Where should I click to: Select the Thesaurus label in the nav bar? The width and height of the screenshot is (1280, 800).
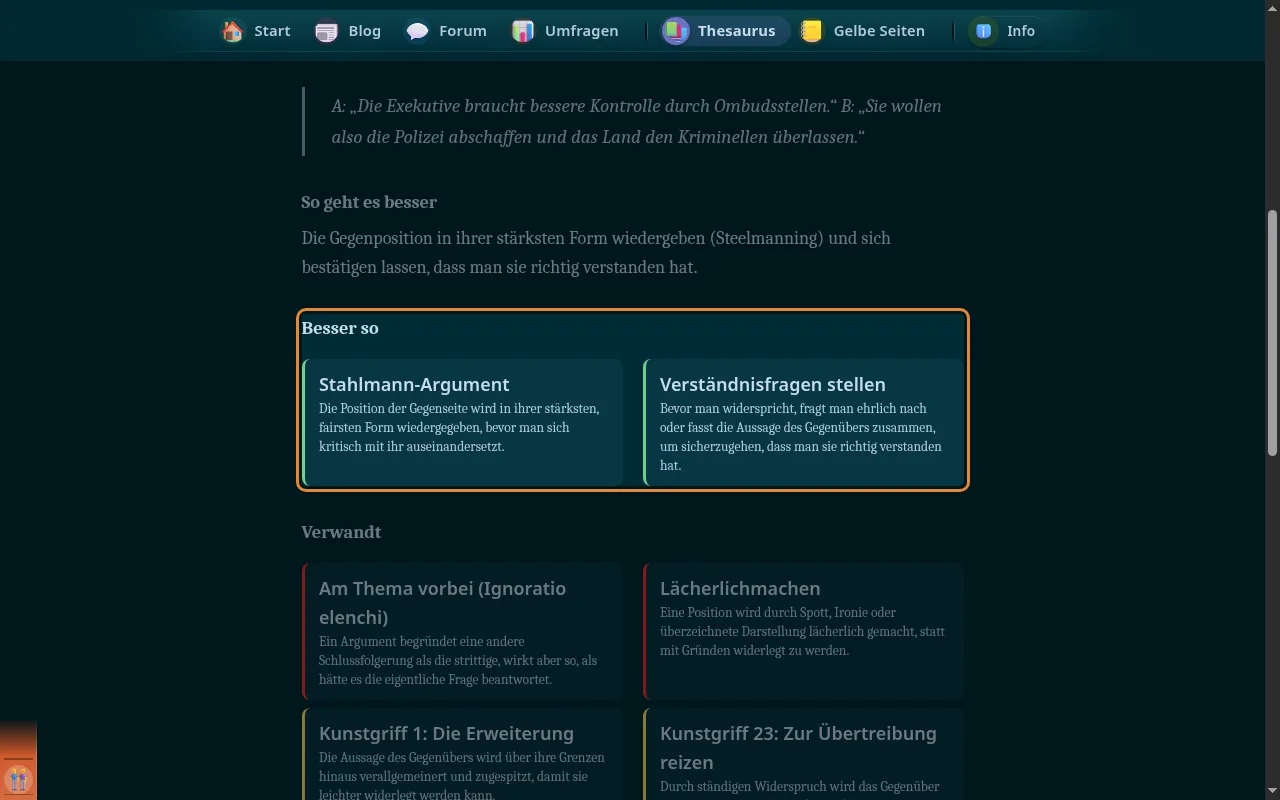[736, 31]
